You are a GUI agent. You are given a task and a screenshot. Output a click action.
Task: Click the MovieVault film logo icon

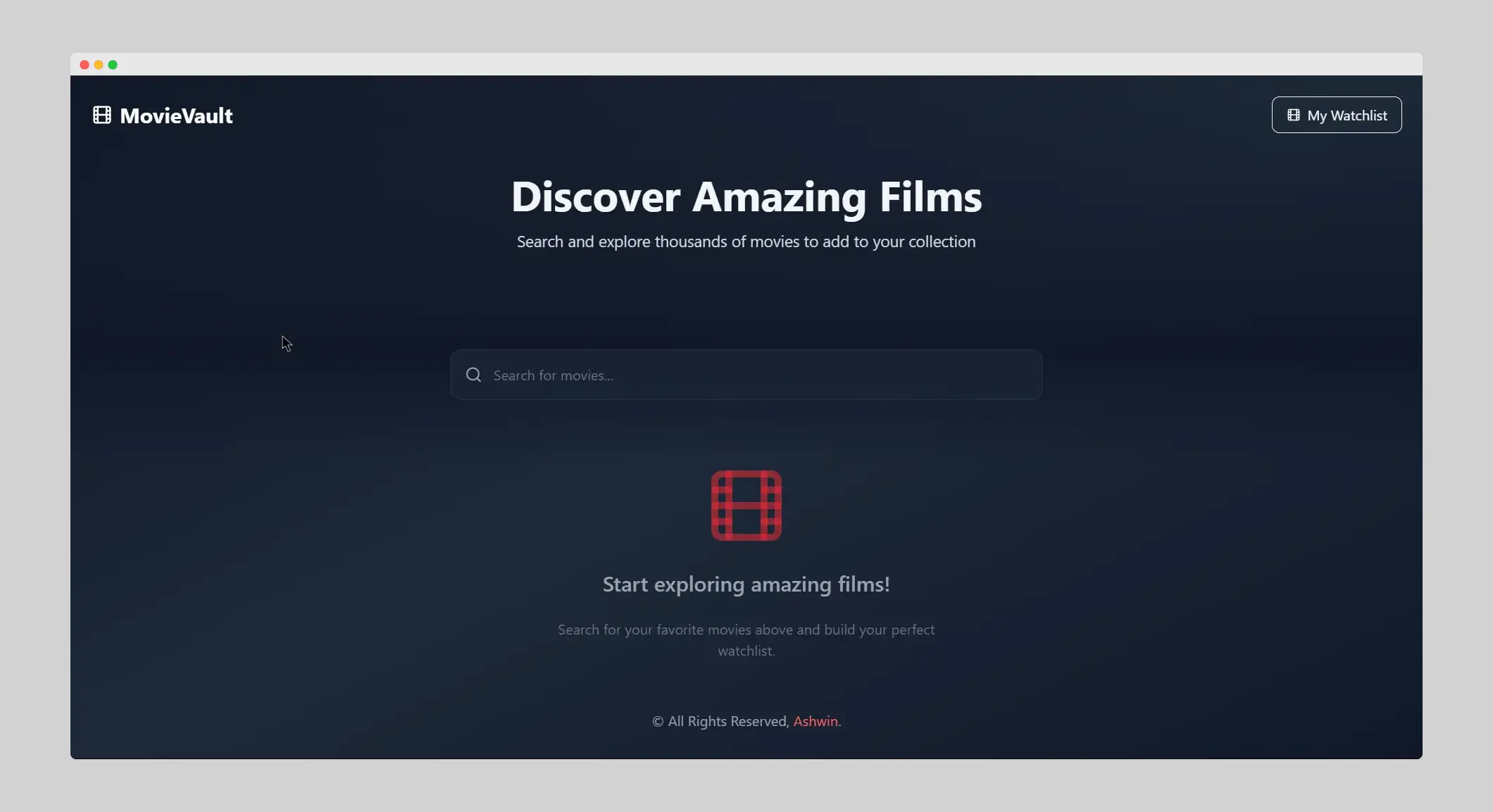click(x=102, y=115)
